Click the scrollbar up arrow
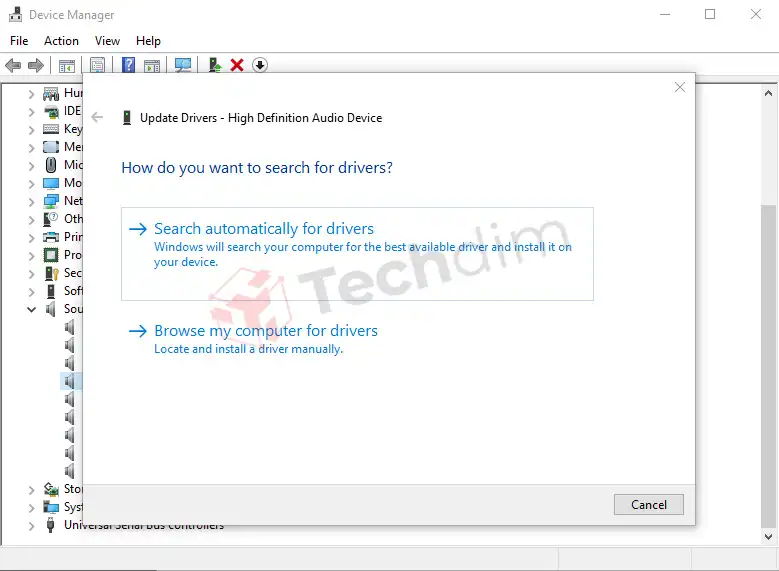This screenshot has height=571, width=779. coord(768,93)
